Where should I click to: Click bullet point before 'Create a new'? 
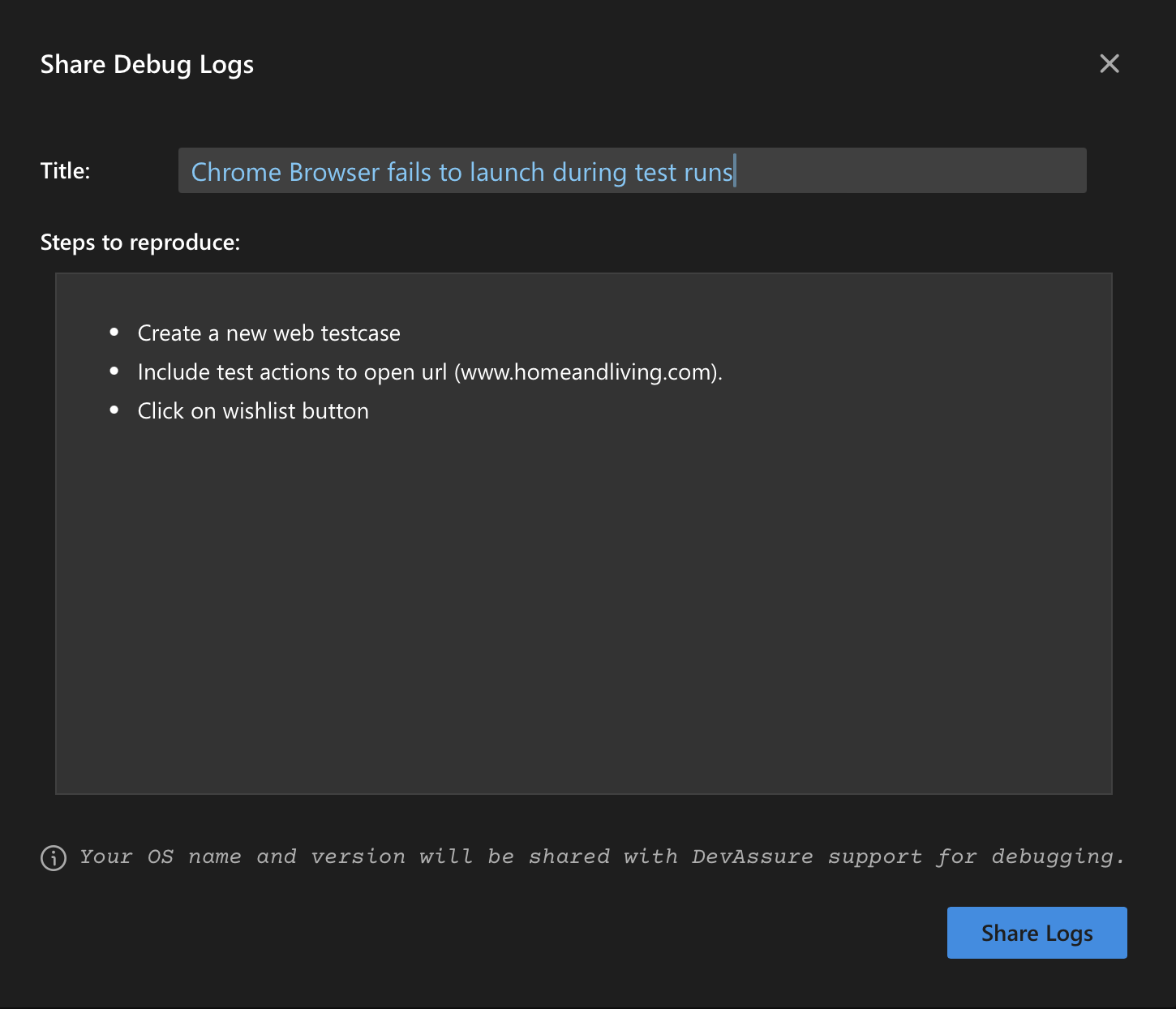tap(114, 333)
